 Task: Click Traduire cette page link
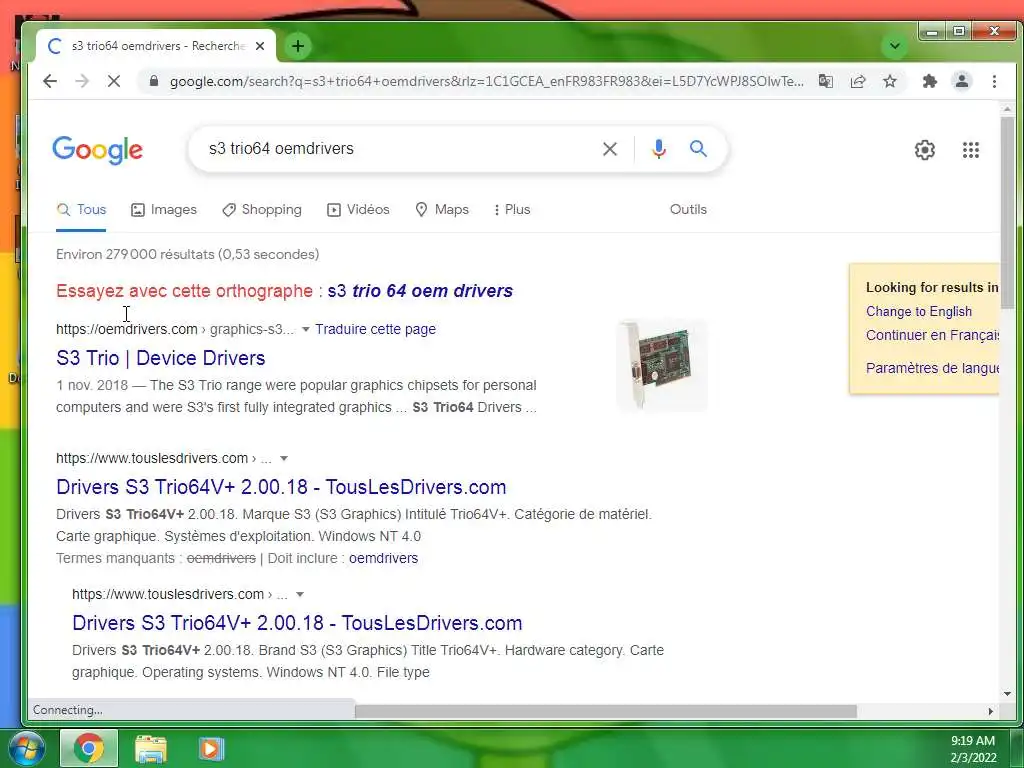click(x=376, y=329)
